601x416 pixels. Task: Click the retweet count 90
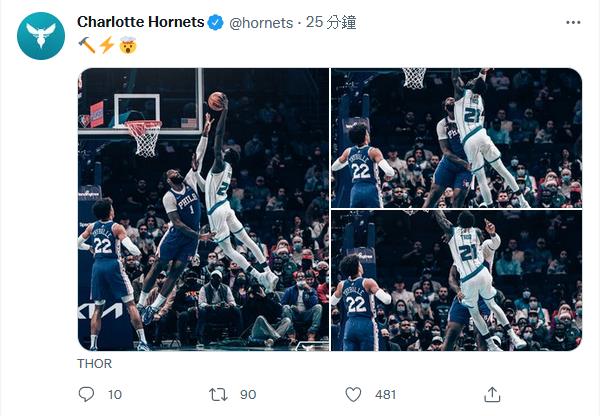pos(248,395)
